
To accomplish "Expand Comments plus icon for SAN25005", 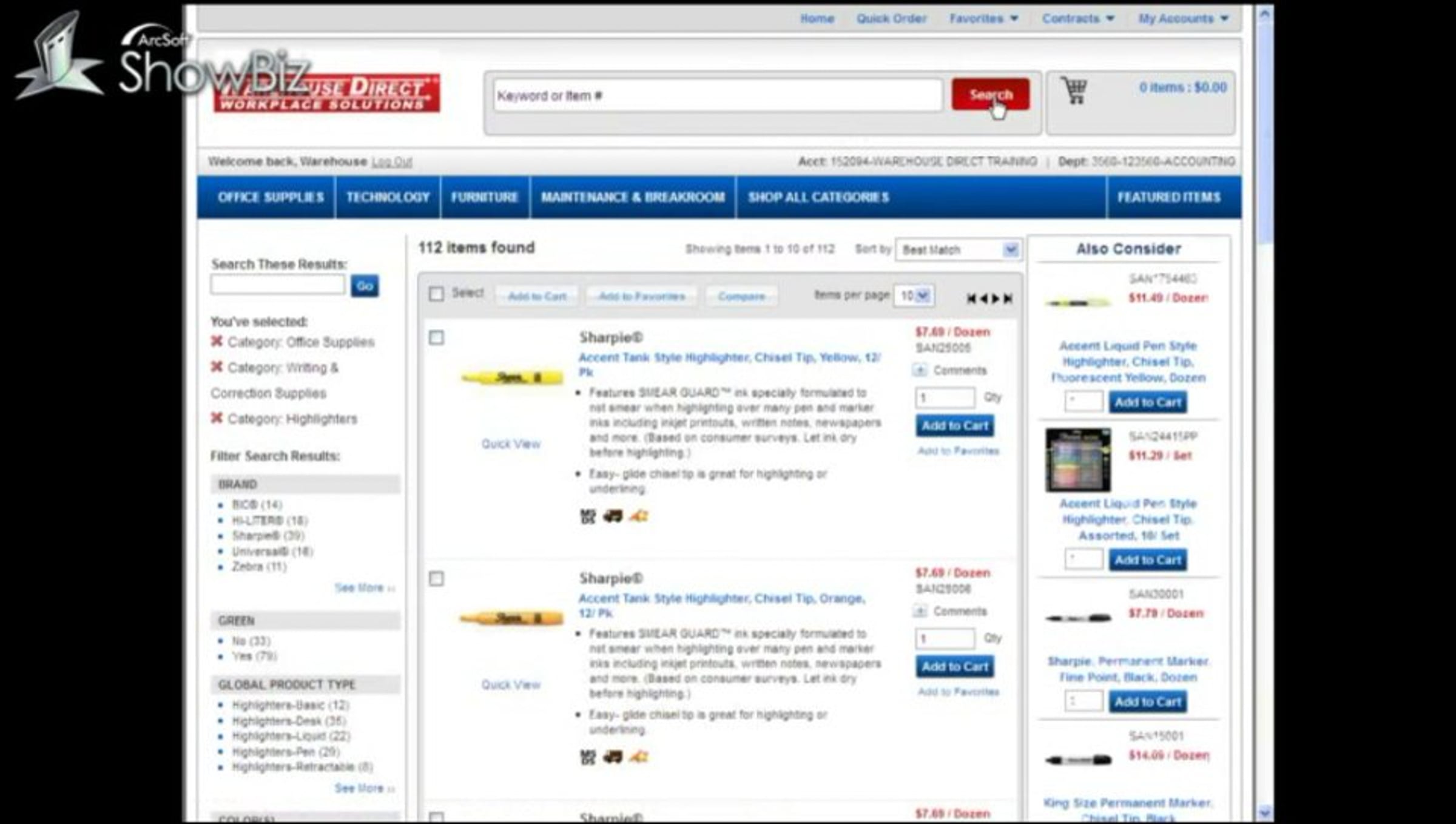I will (x=920, y=370).
